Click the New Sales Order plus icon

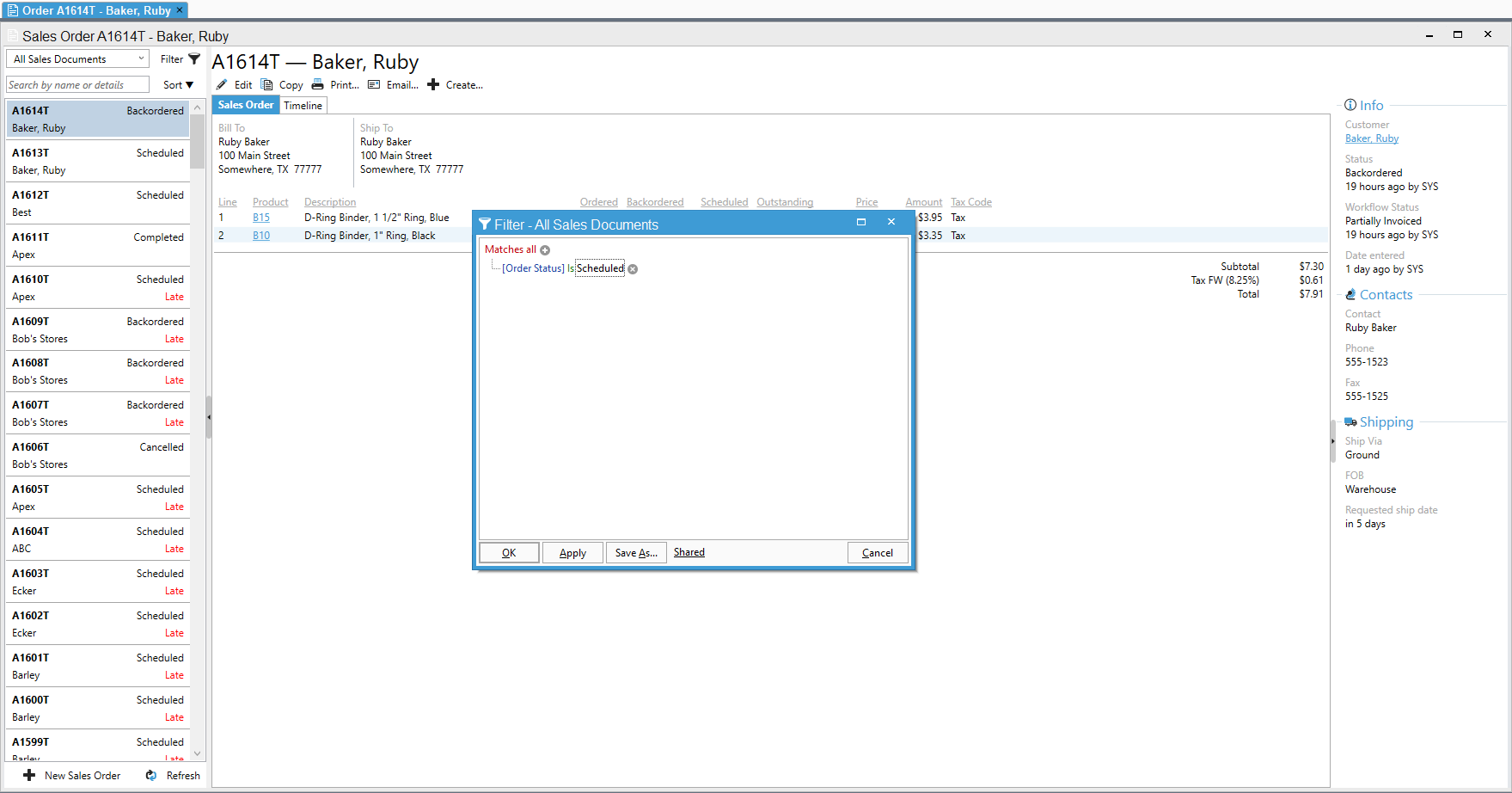[x=29, y=775]
